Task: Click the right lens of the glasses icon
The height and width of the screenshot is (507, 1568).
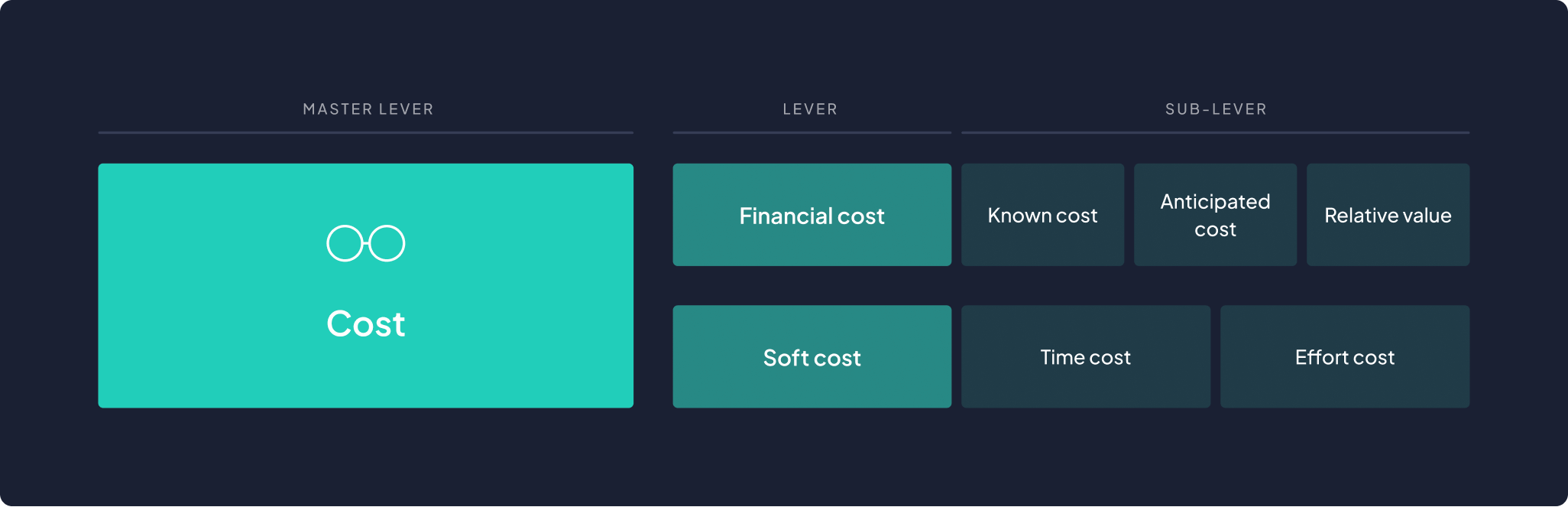Action: click(388, 243)
